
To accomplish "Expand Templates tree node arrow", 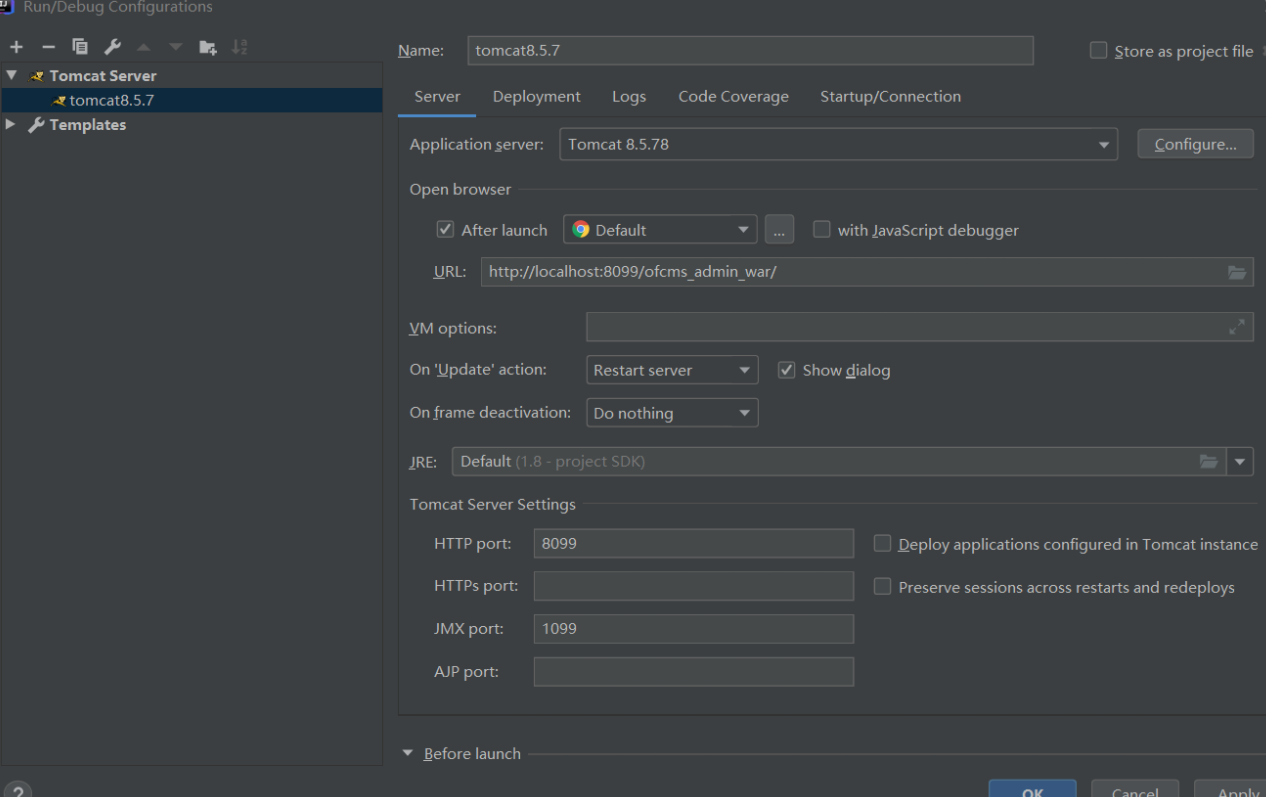I will click(x=11, y=124).
